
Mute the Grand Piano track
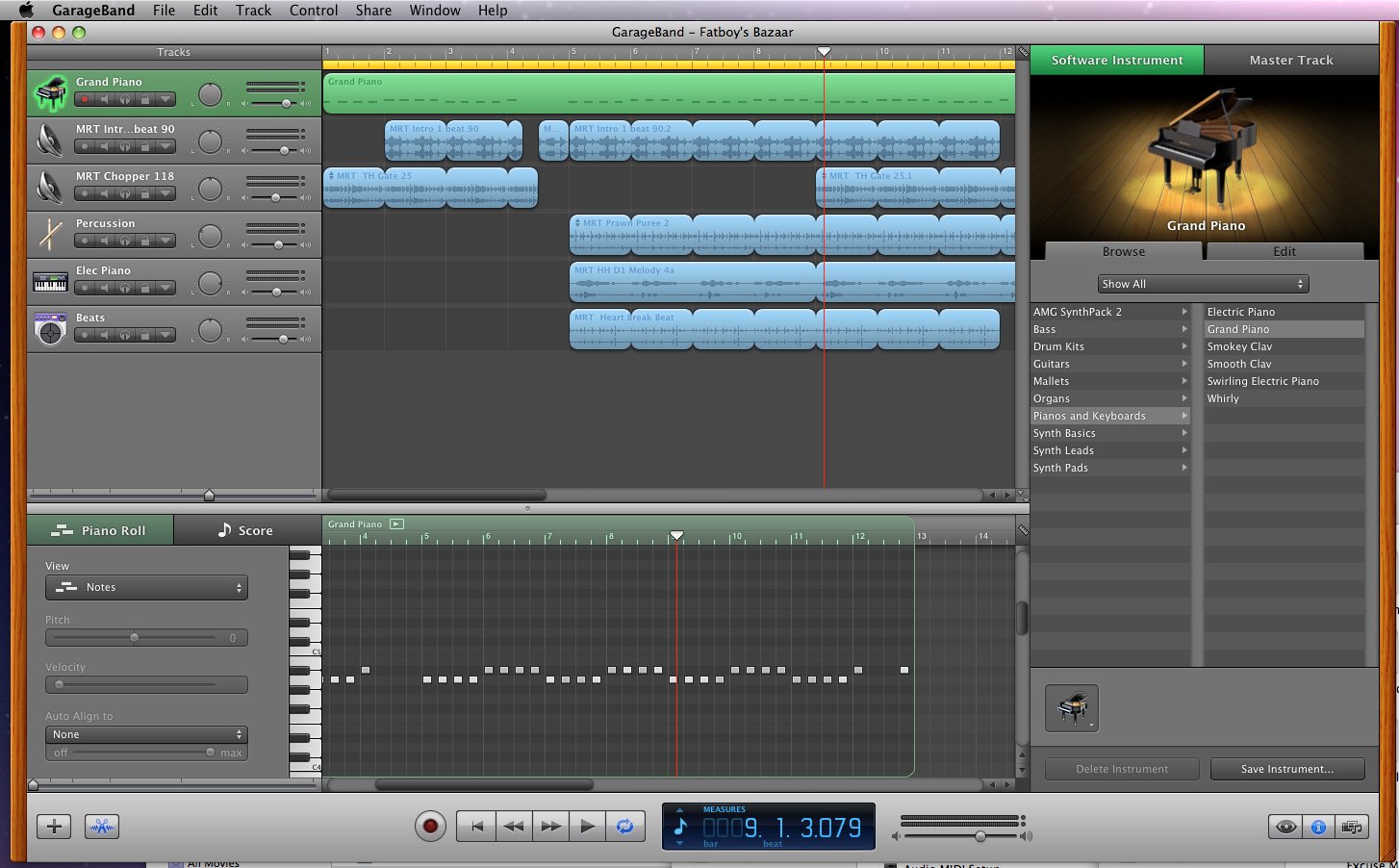(105, 99)
